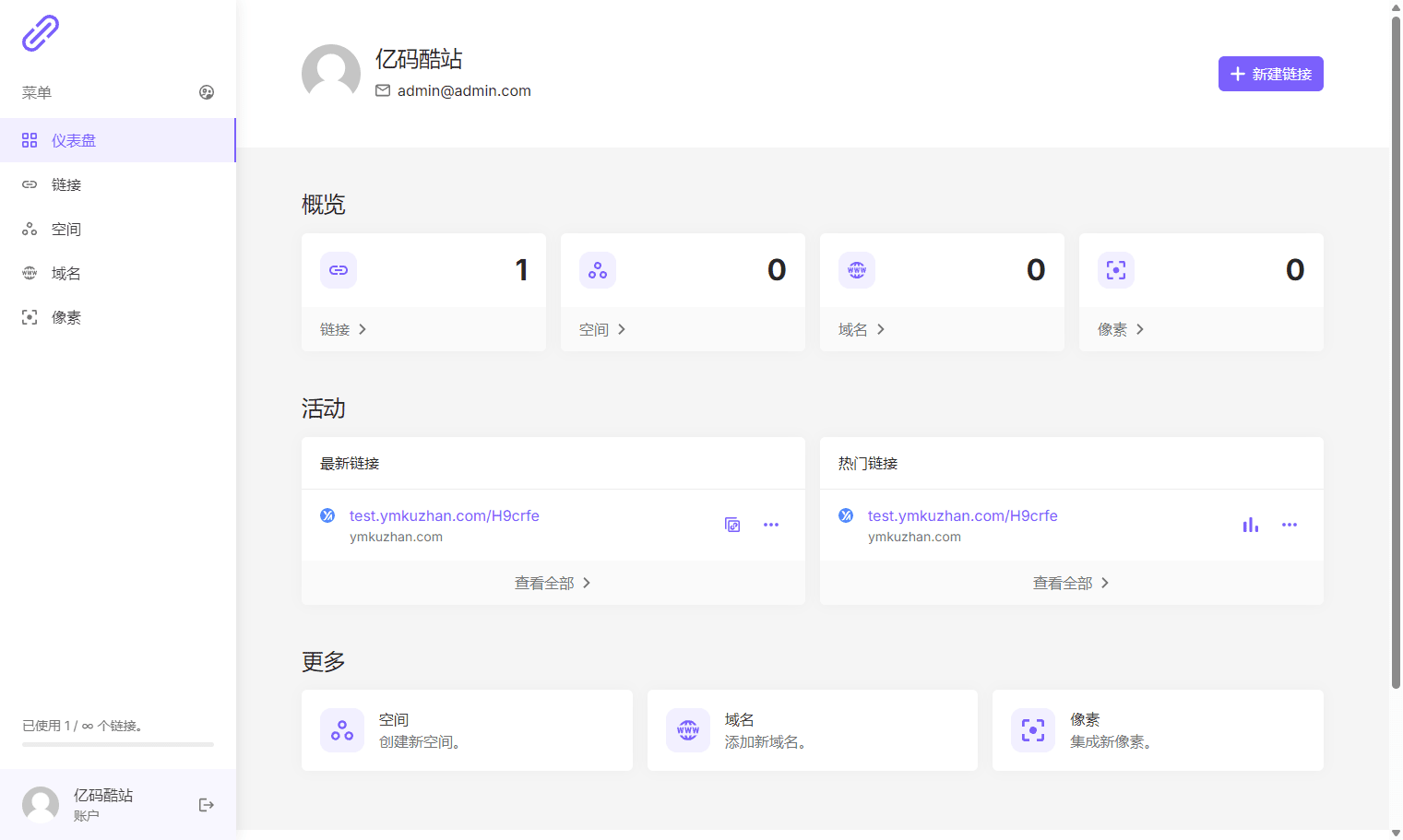This screenshot has height=840, width=1403.
Task: Click the 已使用 link usage progress bar
Action: pyautogui.click(x=118, y=744)
